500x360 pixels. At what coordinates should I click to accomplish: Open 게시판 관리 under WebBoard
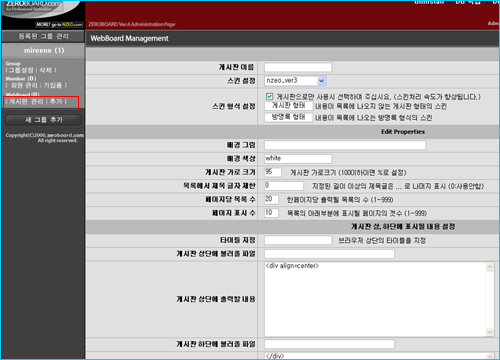click(x=26, y=102)
